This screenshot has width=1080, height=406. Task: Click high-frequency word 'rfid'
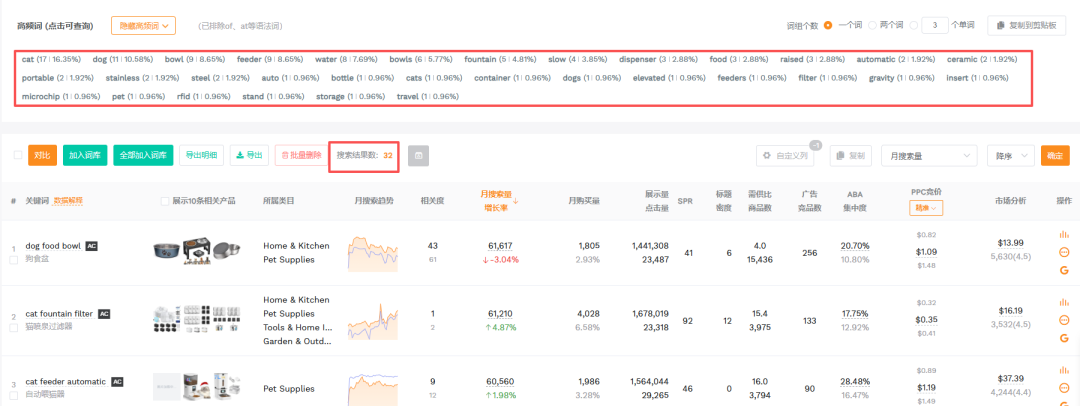pos(204,97)
